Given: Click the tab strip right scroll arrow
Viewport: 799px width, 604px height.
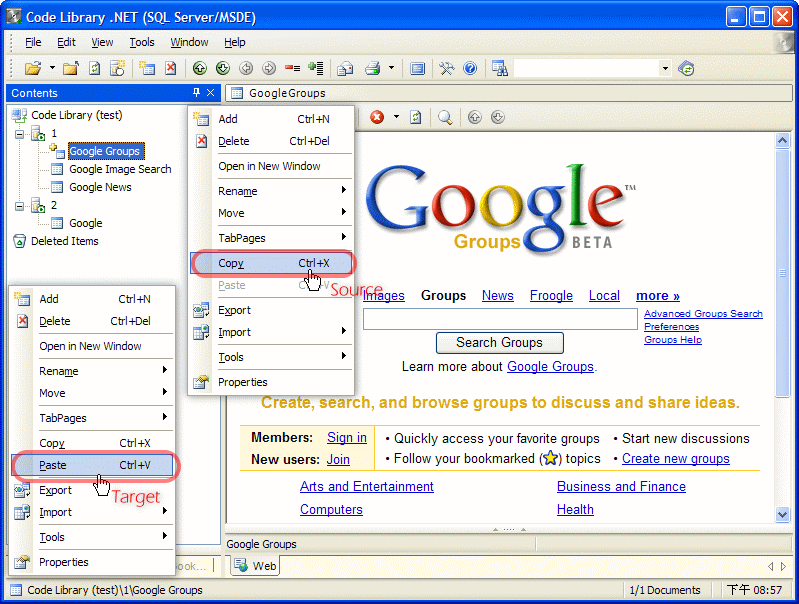Looking at the screenshot, I should 784,566.
